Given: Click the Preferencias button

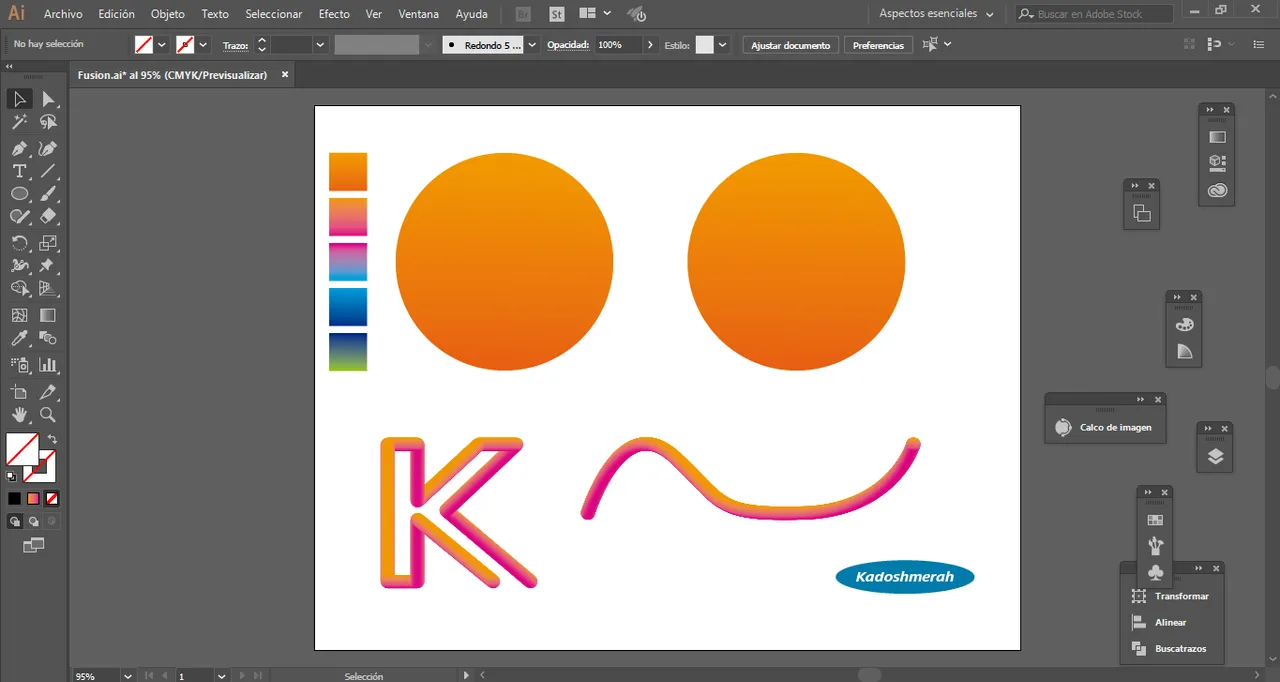Looking at the screenshot, I should click(x=878, y=45).
